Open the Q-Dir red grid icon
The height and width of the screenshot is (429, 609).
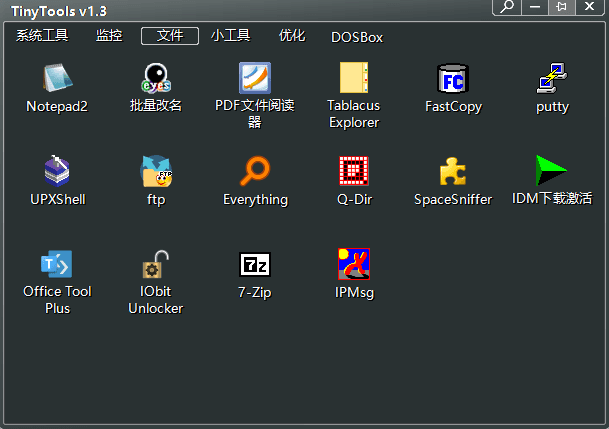(354, 171)
